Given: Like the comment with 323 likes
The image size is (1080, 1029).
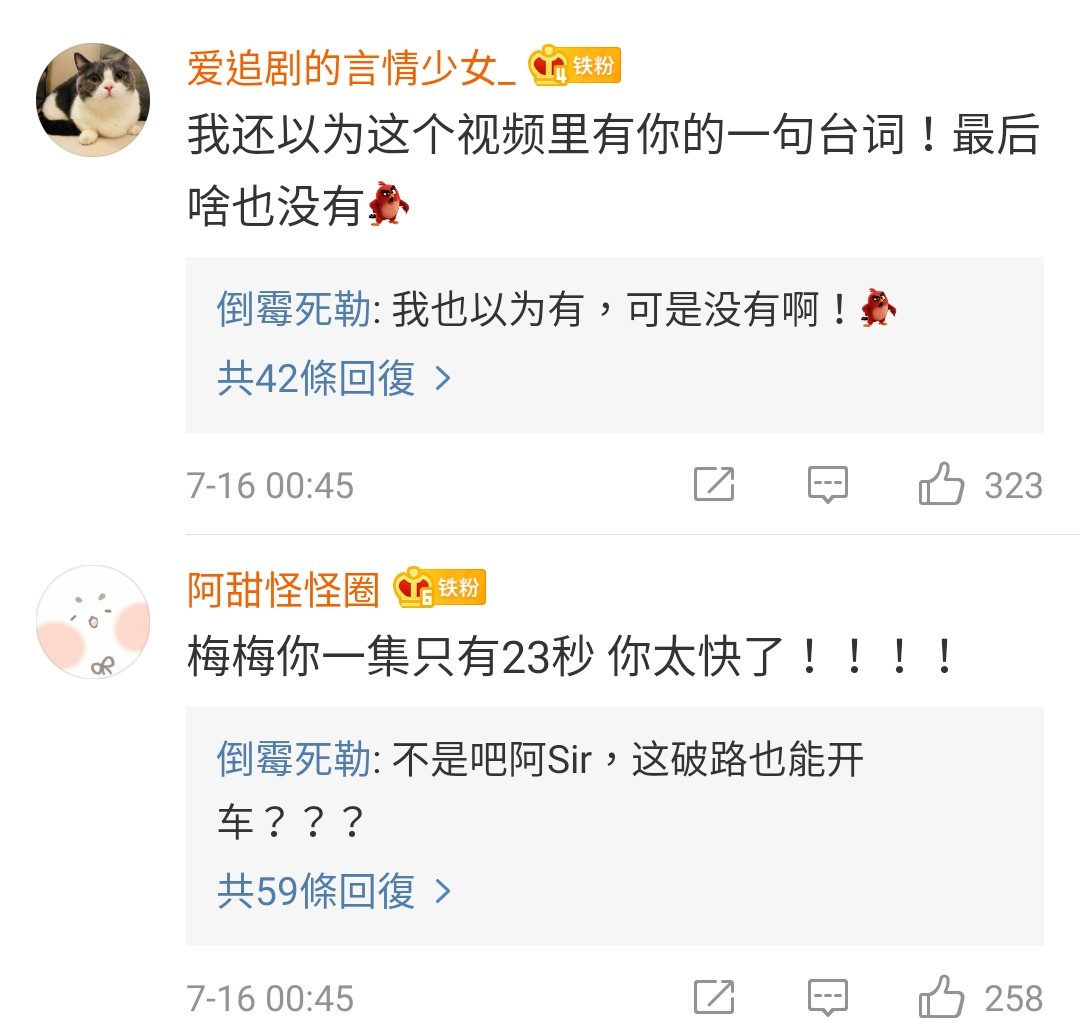Looking at the screenshot, I should (x=941, y=484).
